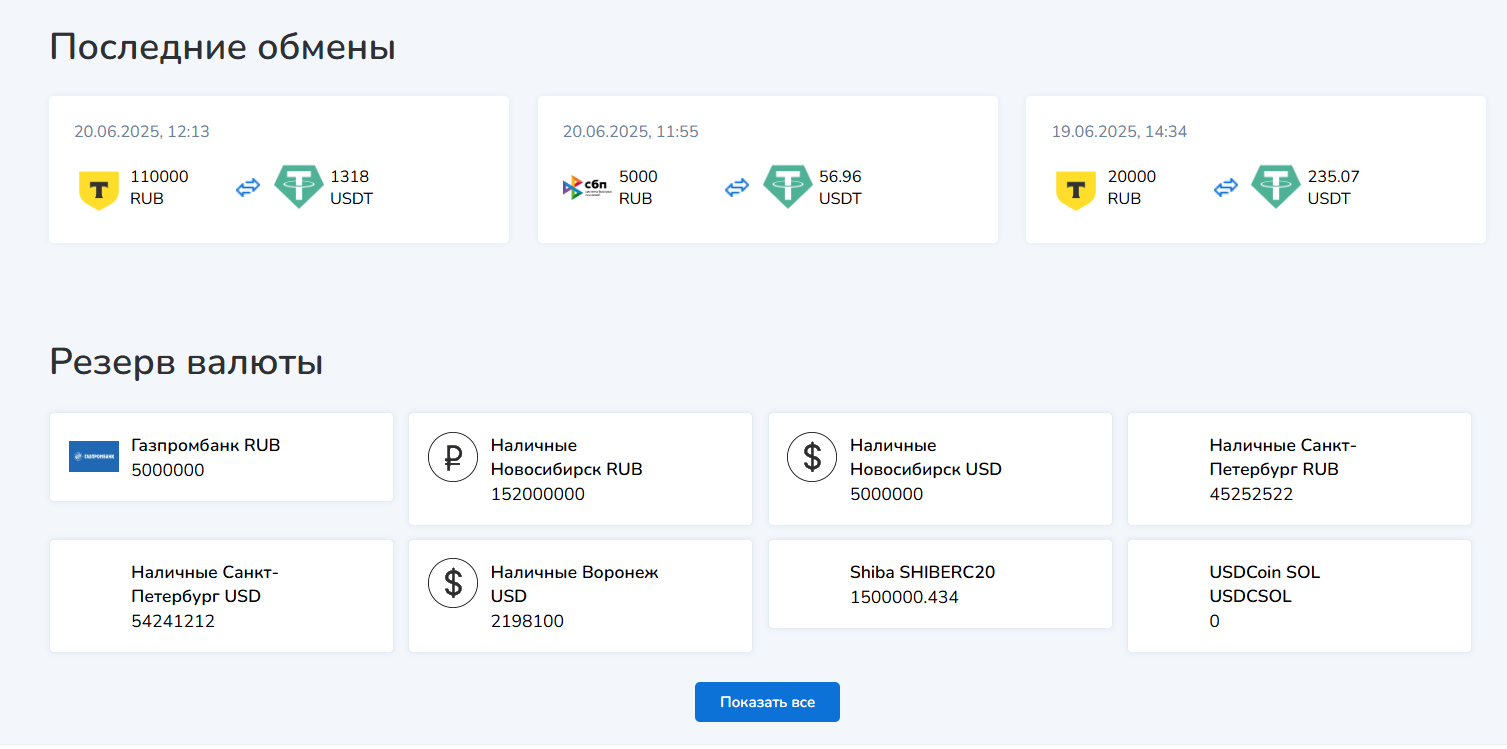Click the 19.06.2025, 14:34 exchange timestamp

[x=1119, y=132]
